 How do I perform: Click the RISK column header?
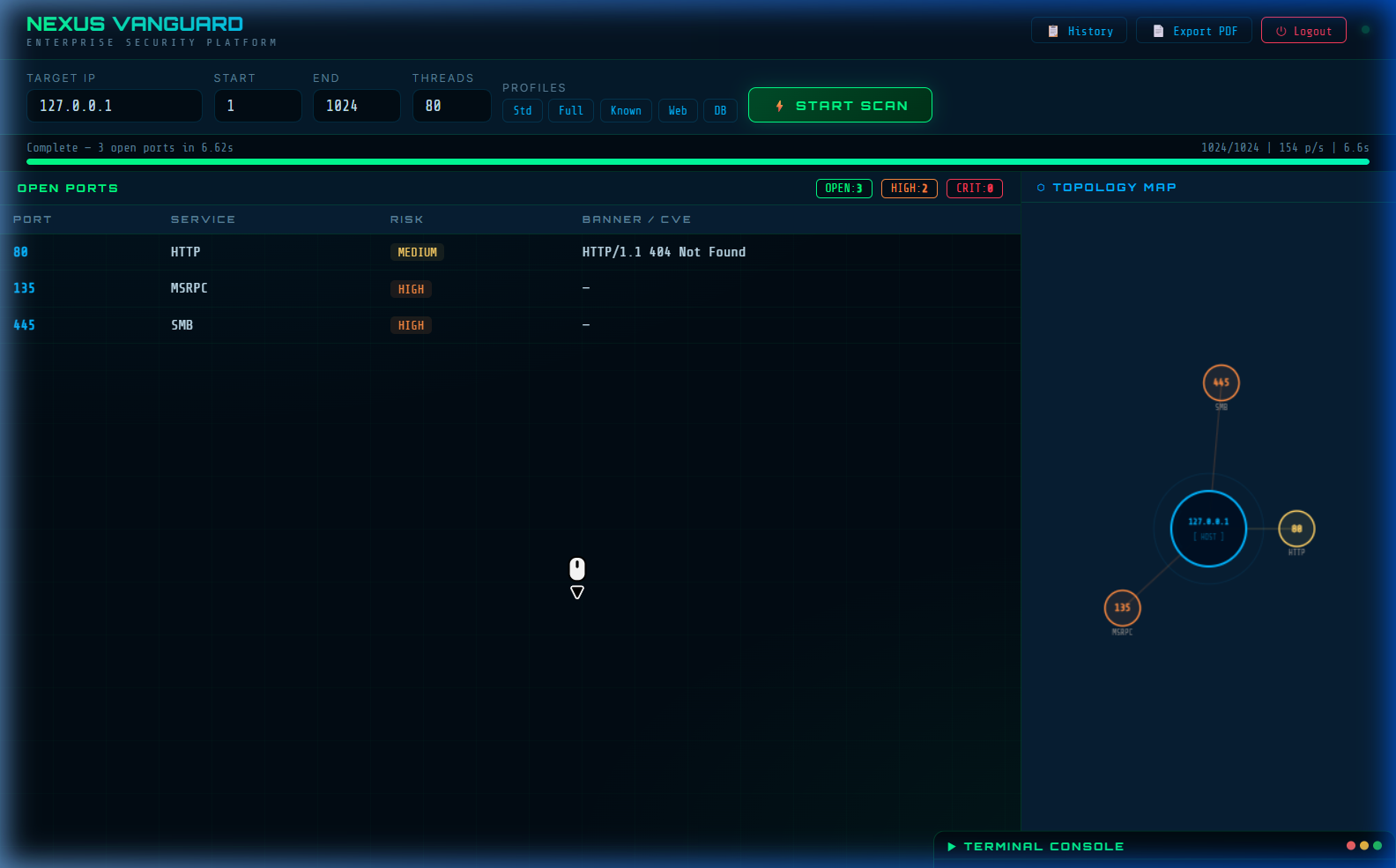click(407, 219)
